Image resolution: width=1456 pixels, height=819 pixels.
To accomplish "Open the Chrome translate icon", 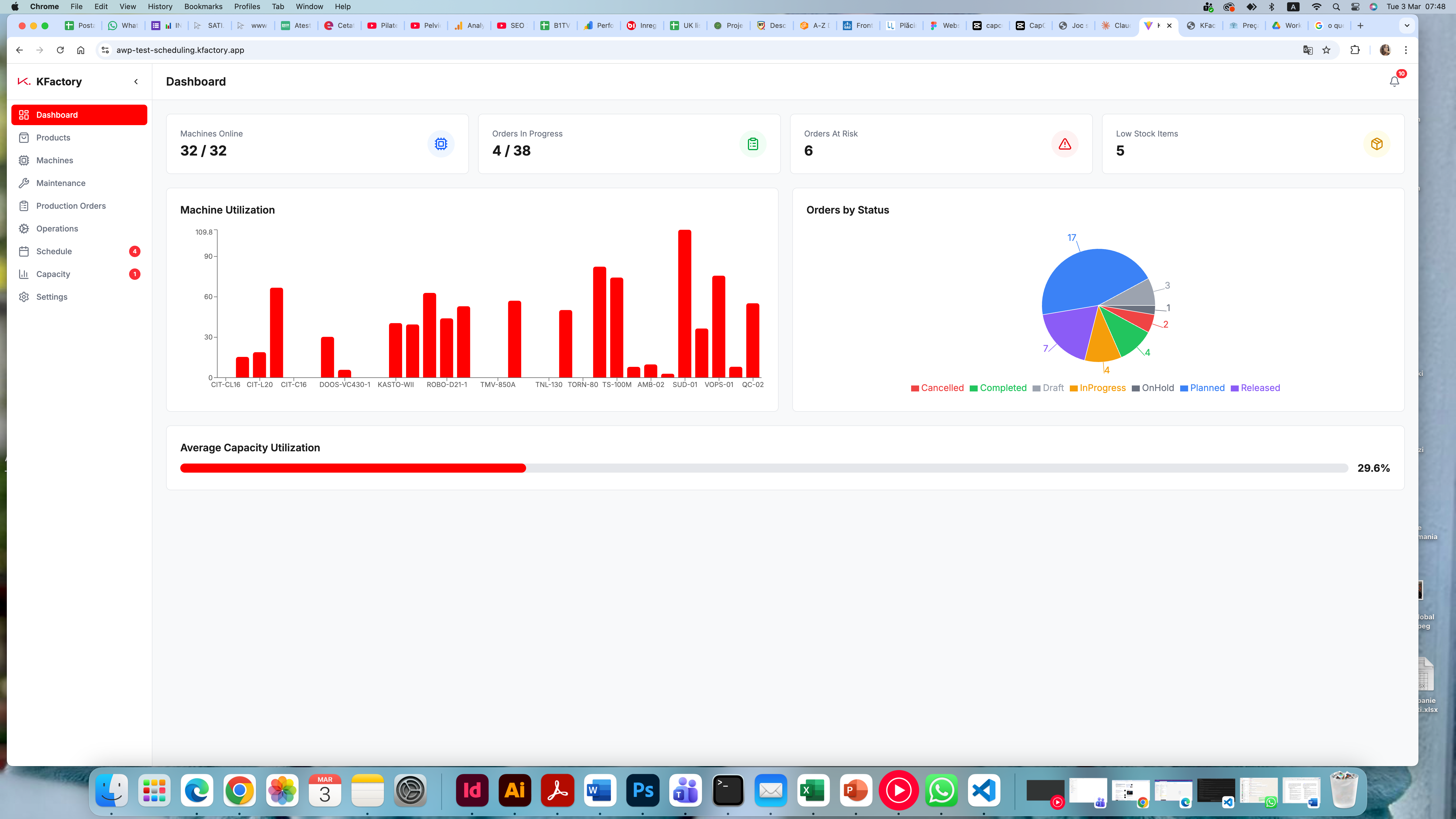I will point(1308,50).
